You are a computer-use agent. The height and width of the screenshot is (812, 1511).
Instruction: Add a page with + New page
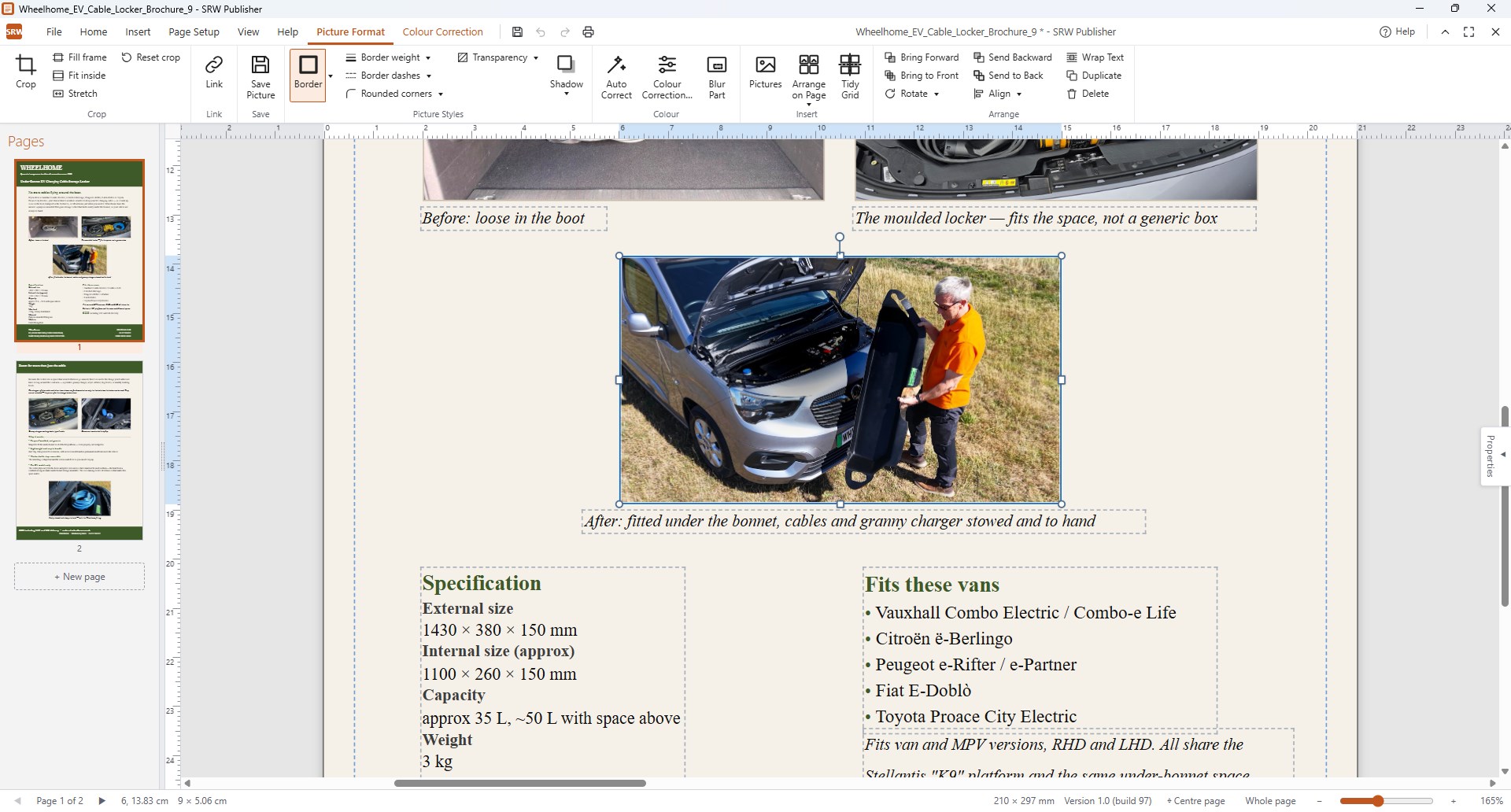(79, 577)
